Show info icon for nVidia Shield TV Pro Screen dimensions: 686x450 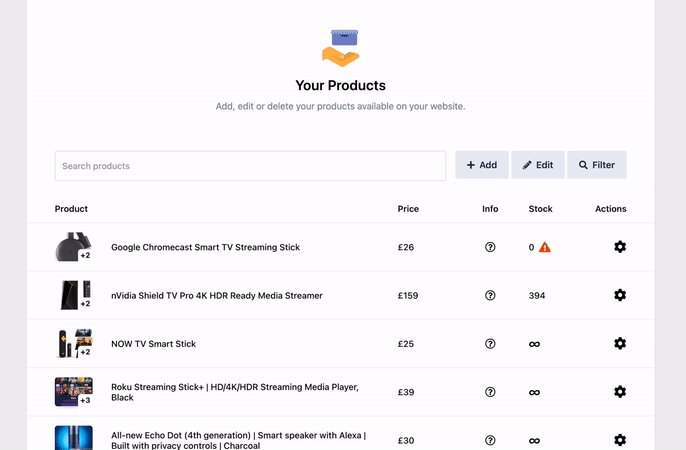click(490, 295)
